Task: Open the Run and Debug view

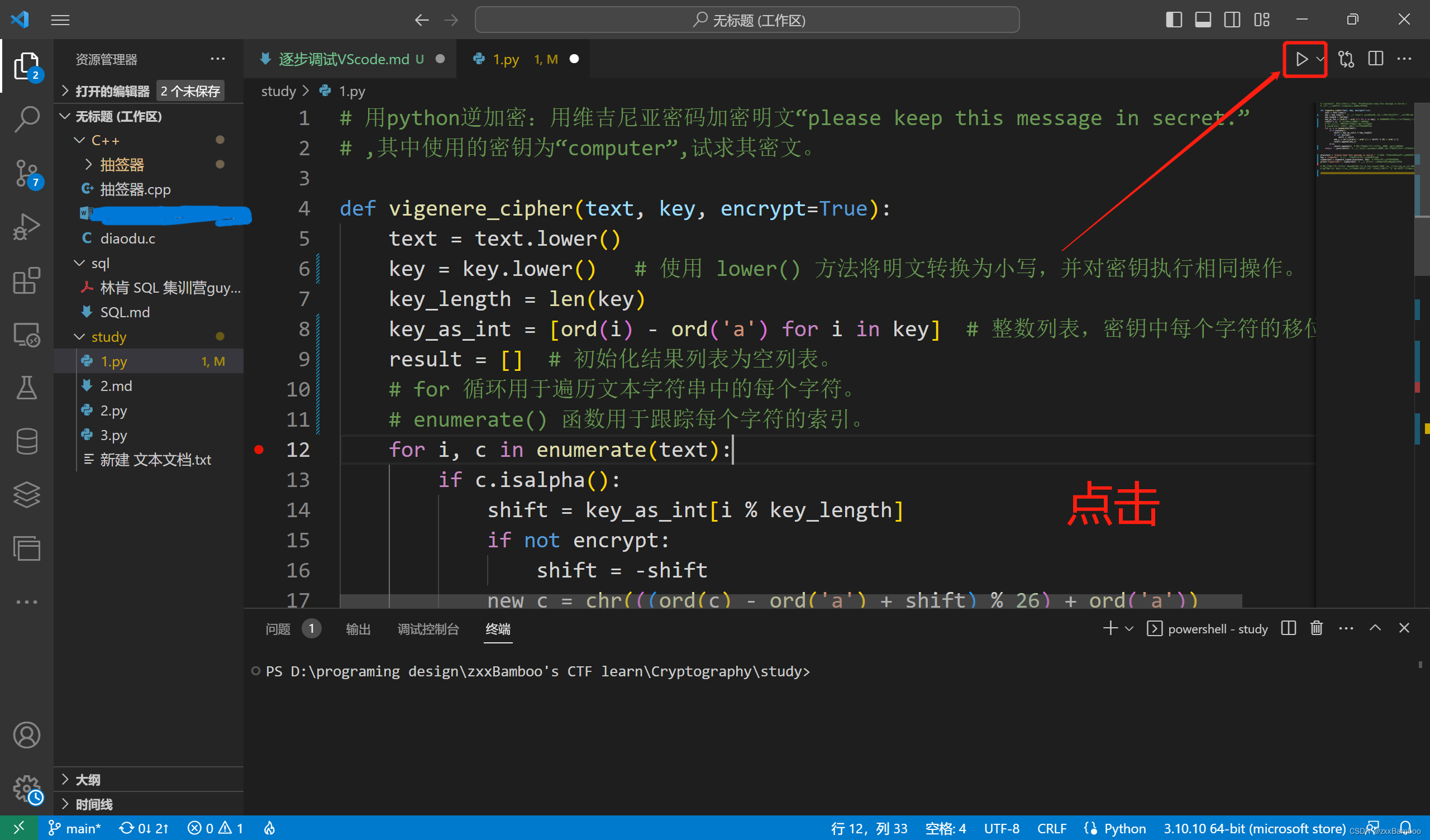Action: point(26,226)
